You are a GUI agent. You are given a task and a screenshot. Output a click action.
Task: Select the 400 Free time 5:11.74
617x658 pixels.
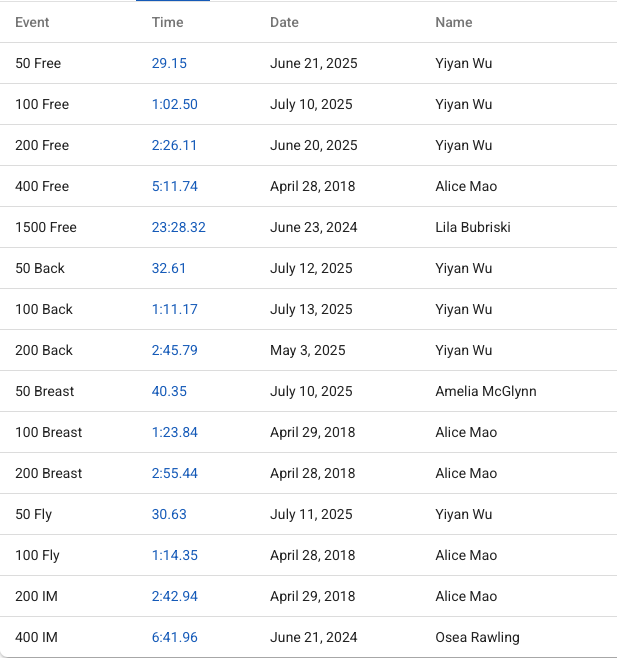click(x=174, y=186)
